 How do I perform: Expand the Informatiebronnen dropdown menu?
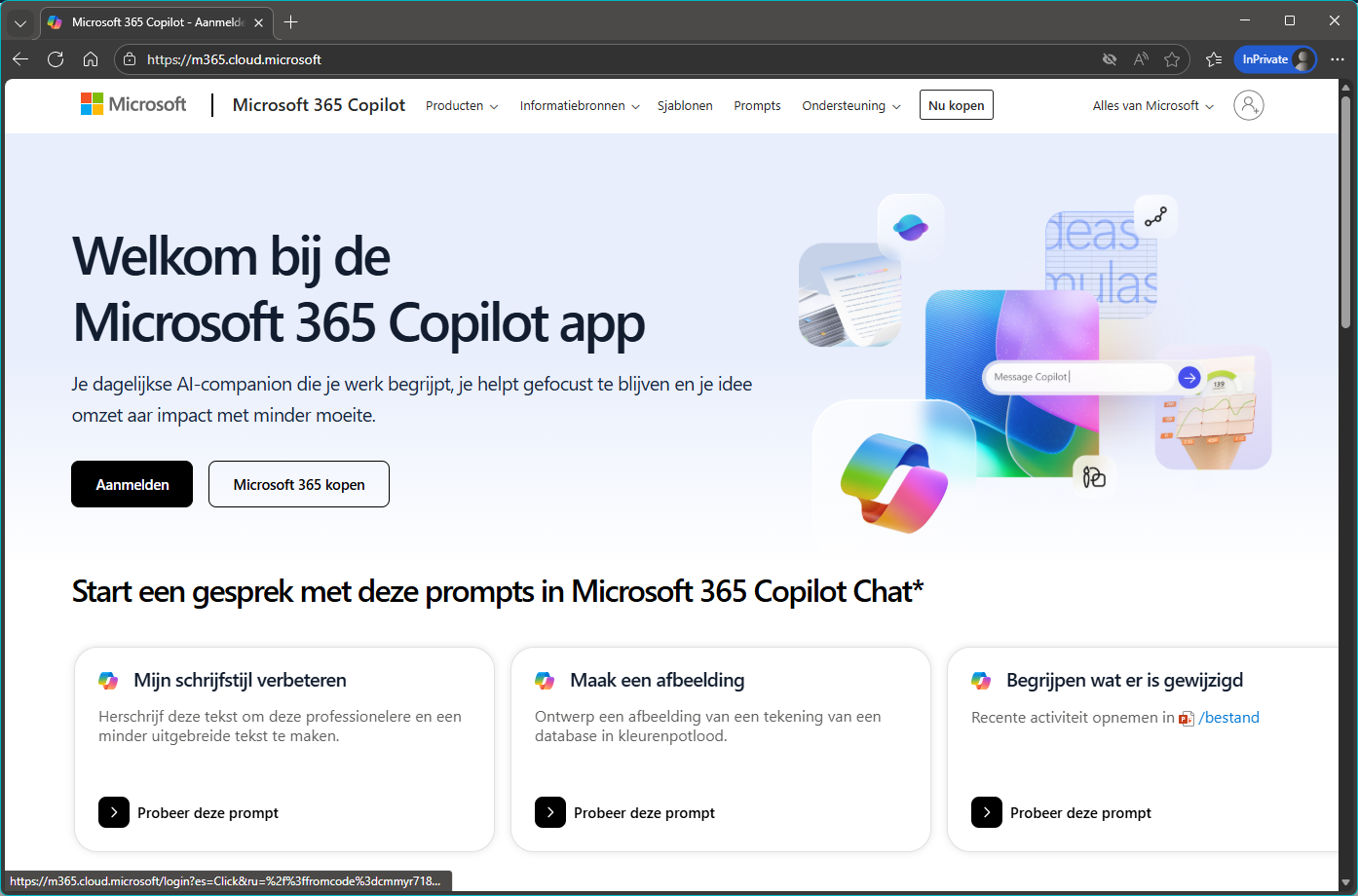point(580,106)
